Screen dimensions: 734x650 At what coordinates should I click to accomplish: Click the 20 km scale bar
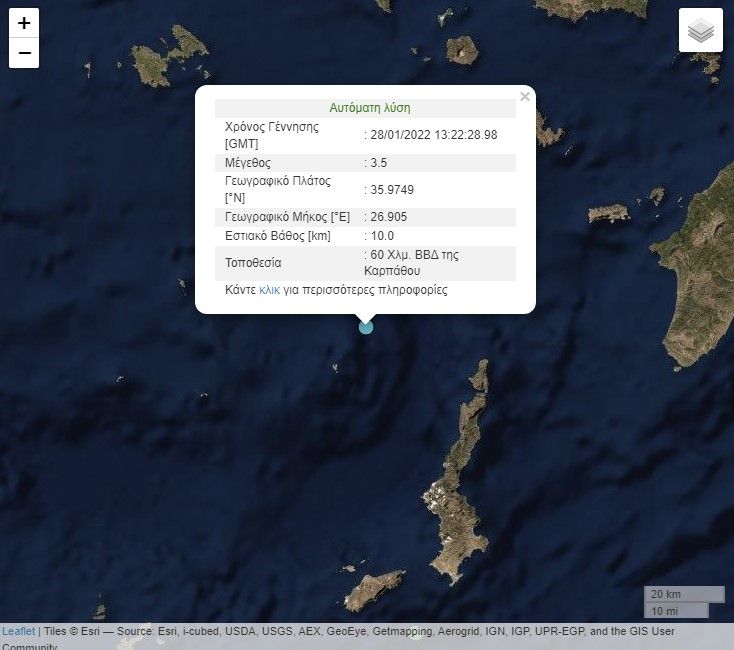coord(684,594)
